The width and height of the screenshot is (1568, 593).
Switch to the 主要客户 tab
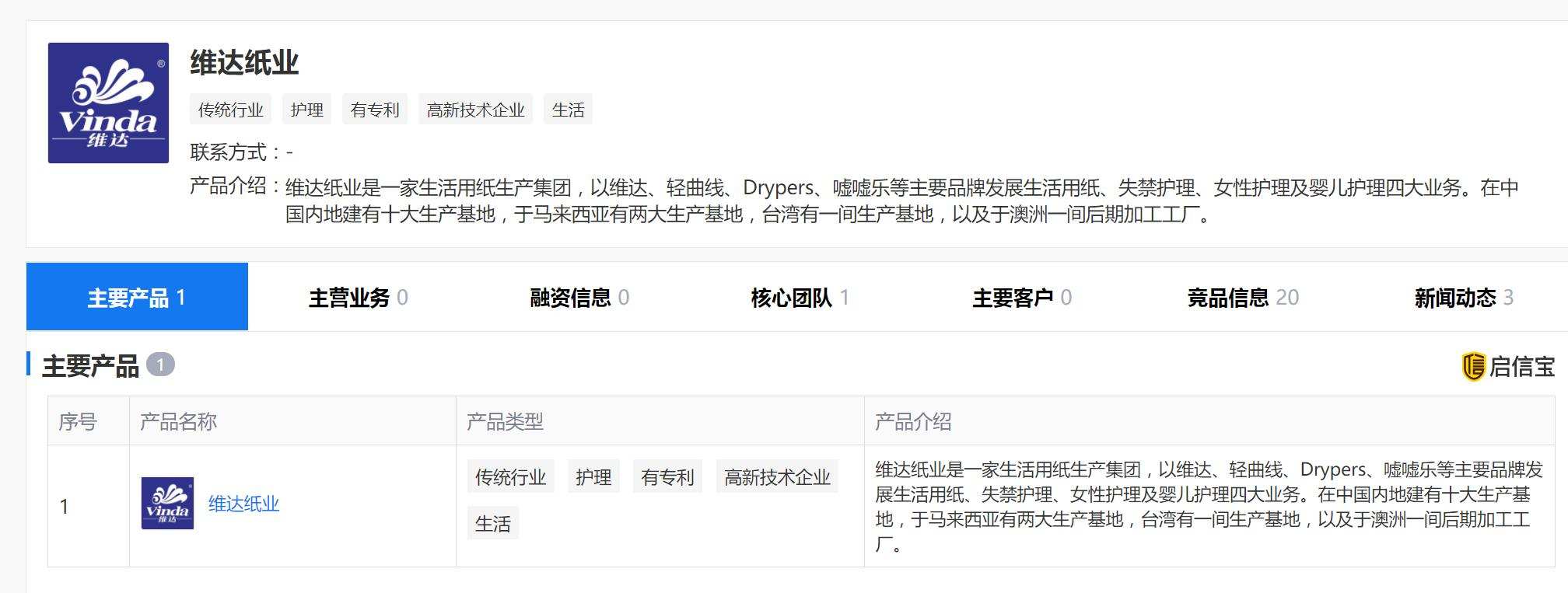pos(1021,297)
